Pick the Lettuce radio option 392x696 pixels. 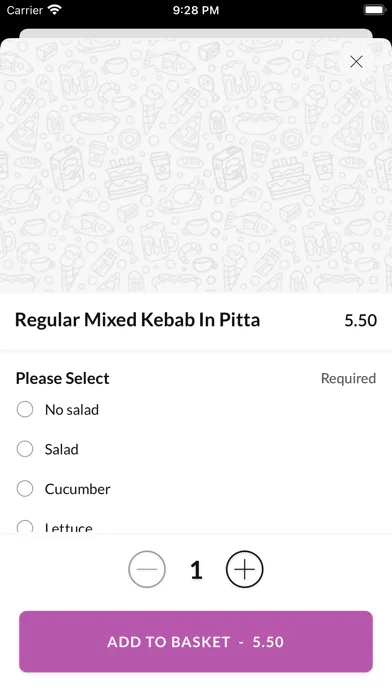pyautogui.click(x=25, y=527)
